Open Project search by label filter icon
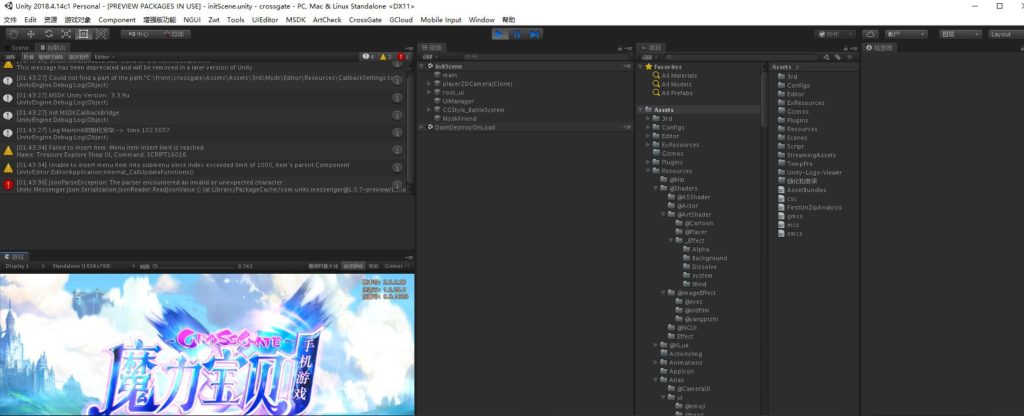The image size is (1024, 416). 838,57
